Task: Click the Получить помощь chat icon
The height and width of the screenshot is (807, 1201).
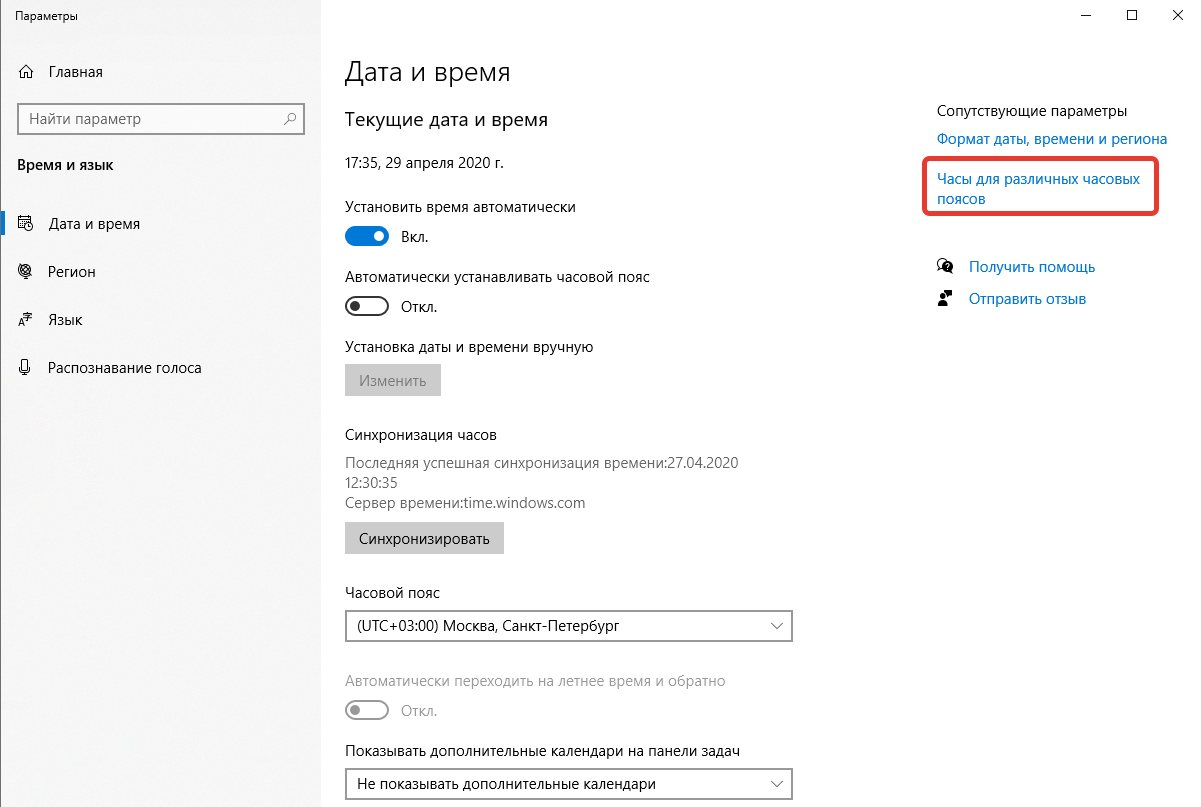Action: [x=945, y=267]
